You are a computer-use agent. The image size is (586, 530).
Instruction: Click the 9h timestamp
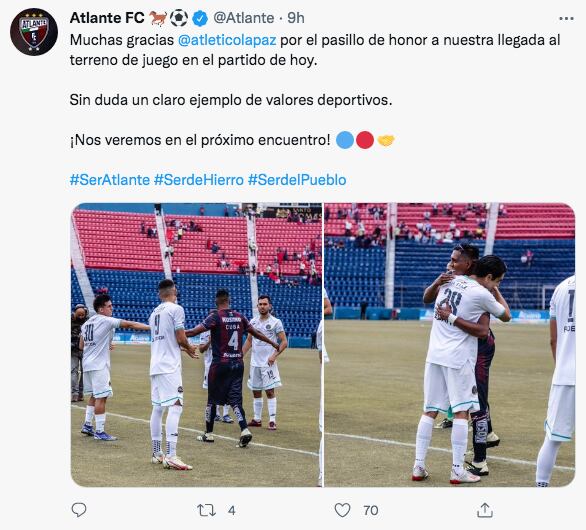coord(296,18)
